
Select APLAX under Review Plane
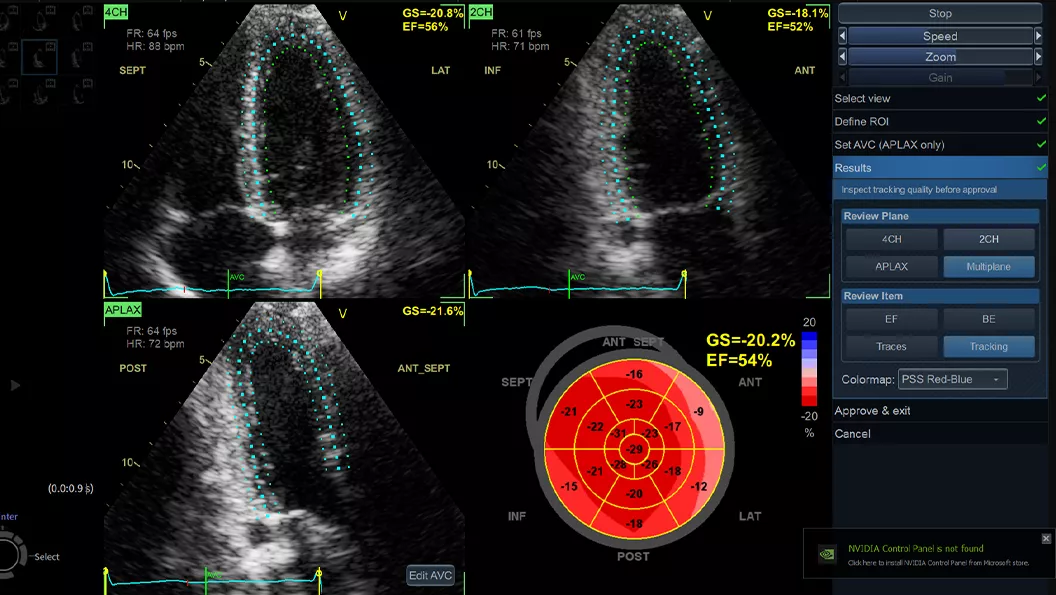pyautogui.click(x=891, y=267)
